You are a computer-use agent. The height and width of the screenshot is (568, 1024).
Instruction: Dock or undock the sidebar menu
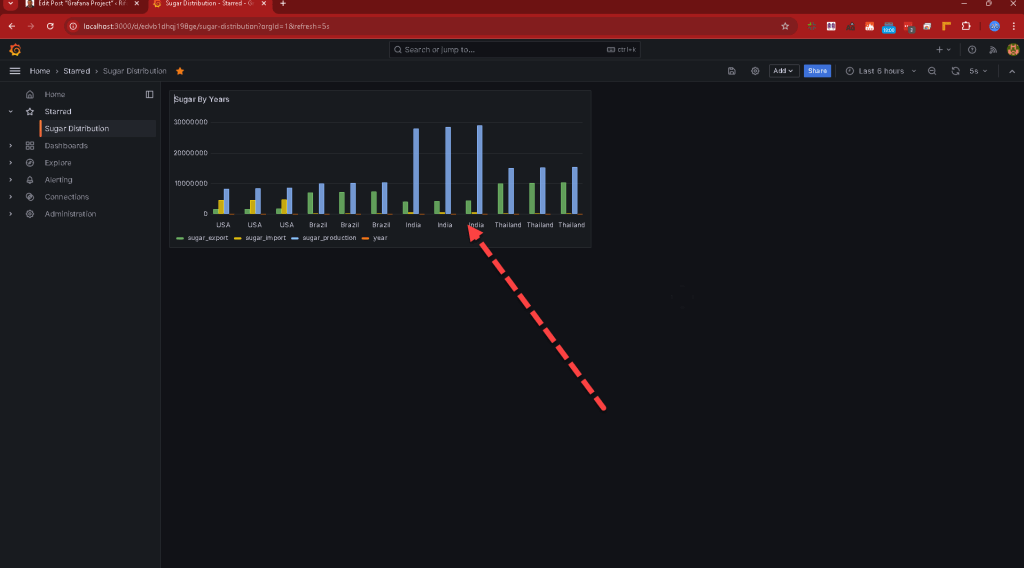click(150, 95)
